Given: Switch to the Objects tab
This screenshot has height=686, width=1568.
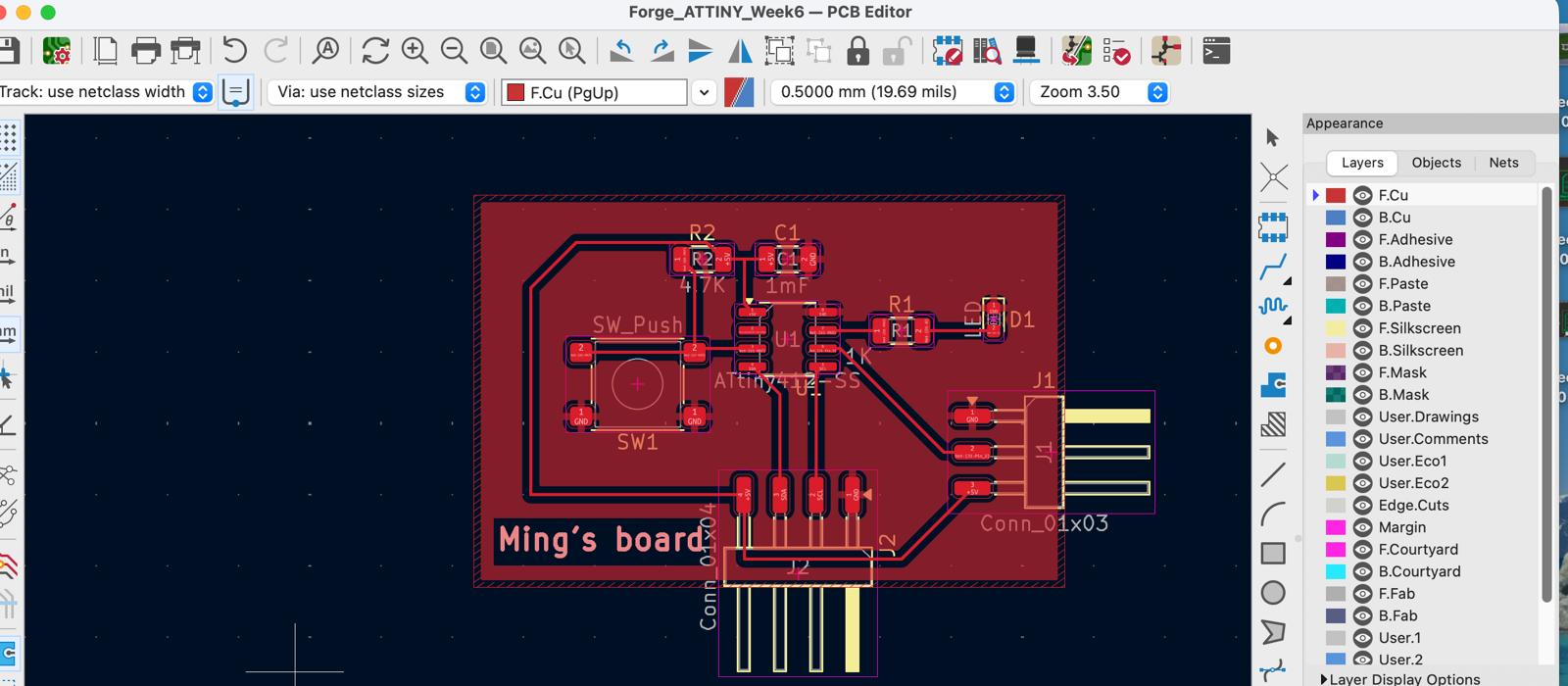Looking at the screenshot, I should point(1436,163).
